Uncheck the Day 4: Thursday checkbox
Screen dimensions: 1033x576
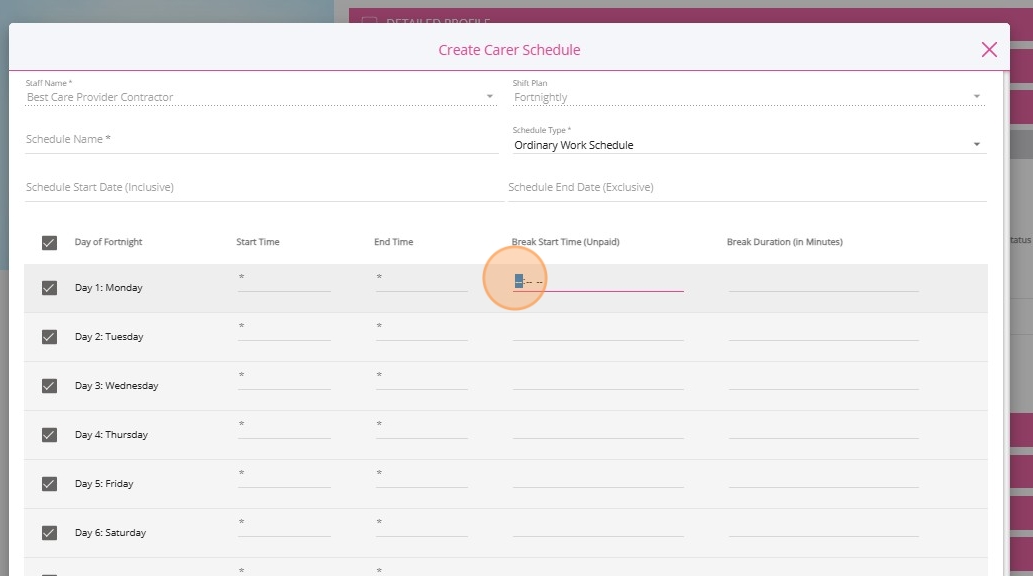(x=49, y=435)
